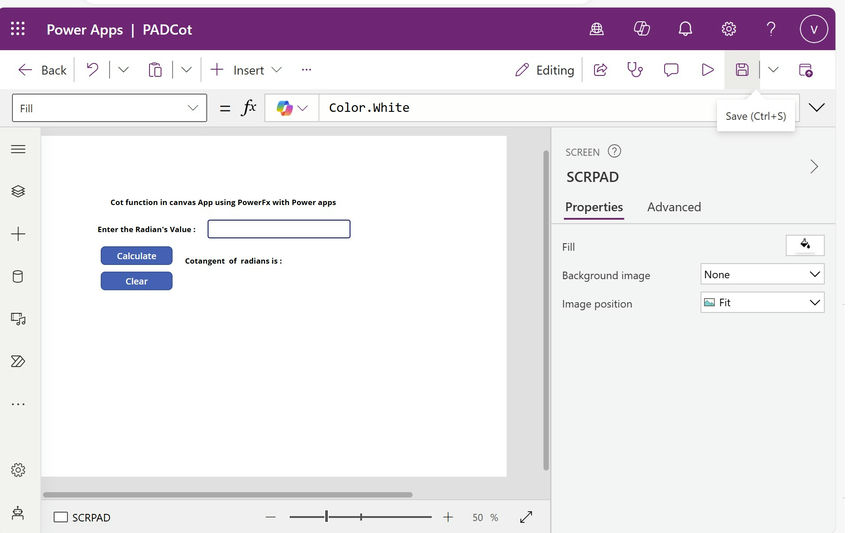This screenshot has height=533, width=850.
Task: Click the Share icon
Action: click(x=600, y=70)
